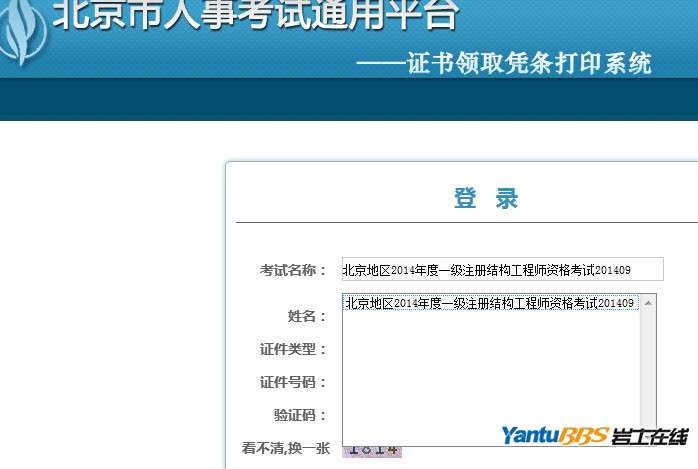Click the captcha verification code image
The height and width of the screenshot is (469, 698).
372,451
